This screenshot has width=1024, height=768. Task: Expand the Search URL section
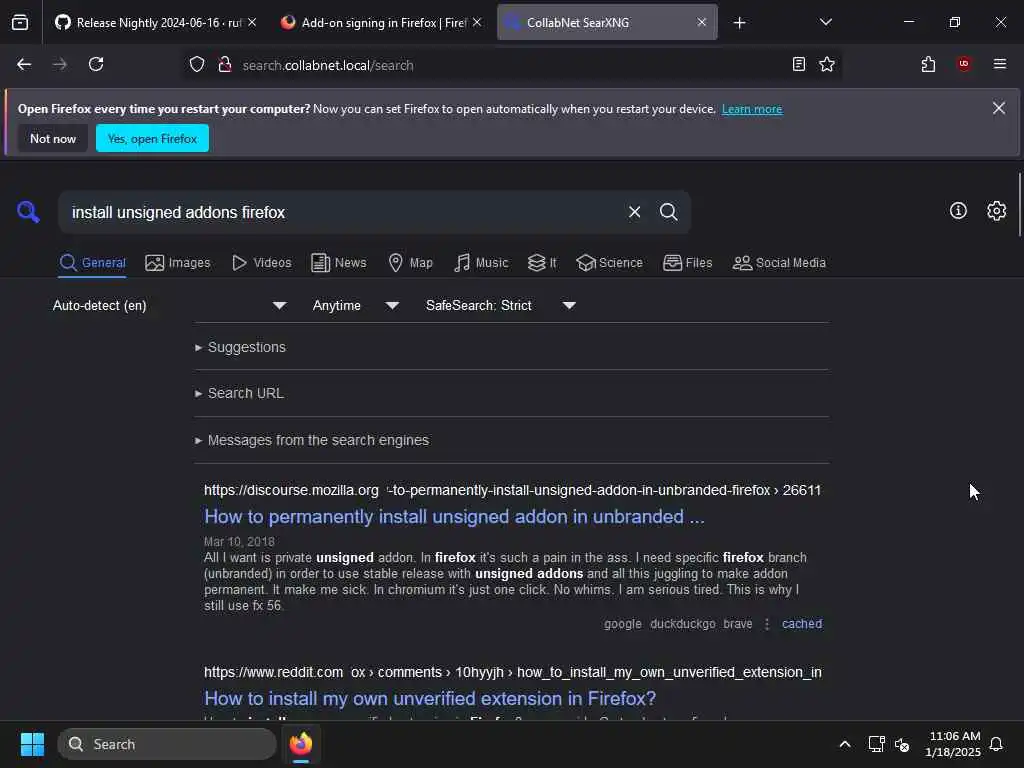(x=239, y=394)
